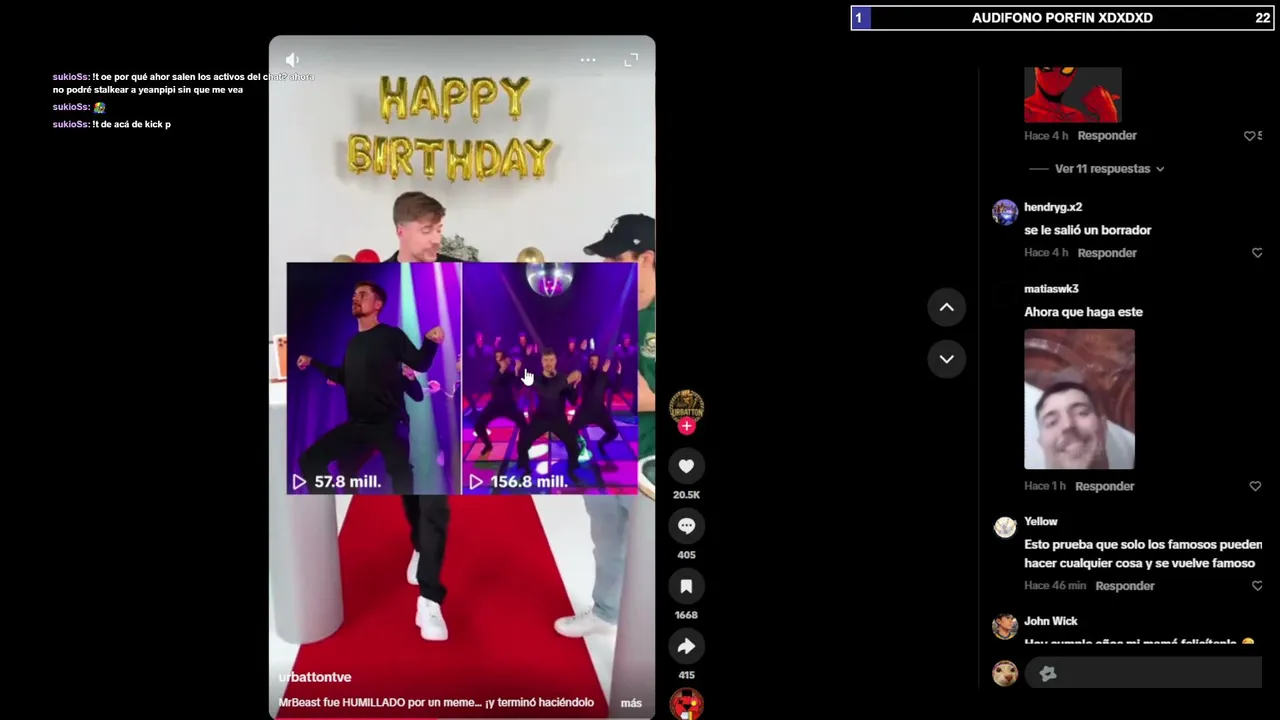Click the 57.8 mill. dance clip thumbnail
The height and width of the screenshot is (720, 1280).
coord(374,378)
